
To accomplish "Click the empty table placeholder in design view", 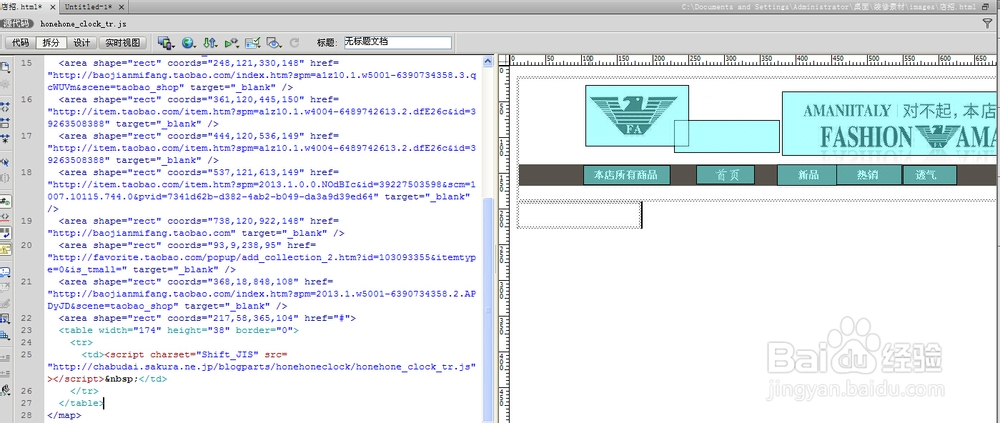I will [579, 215].
